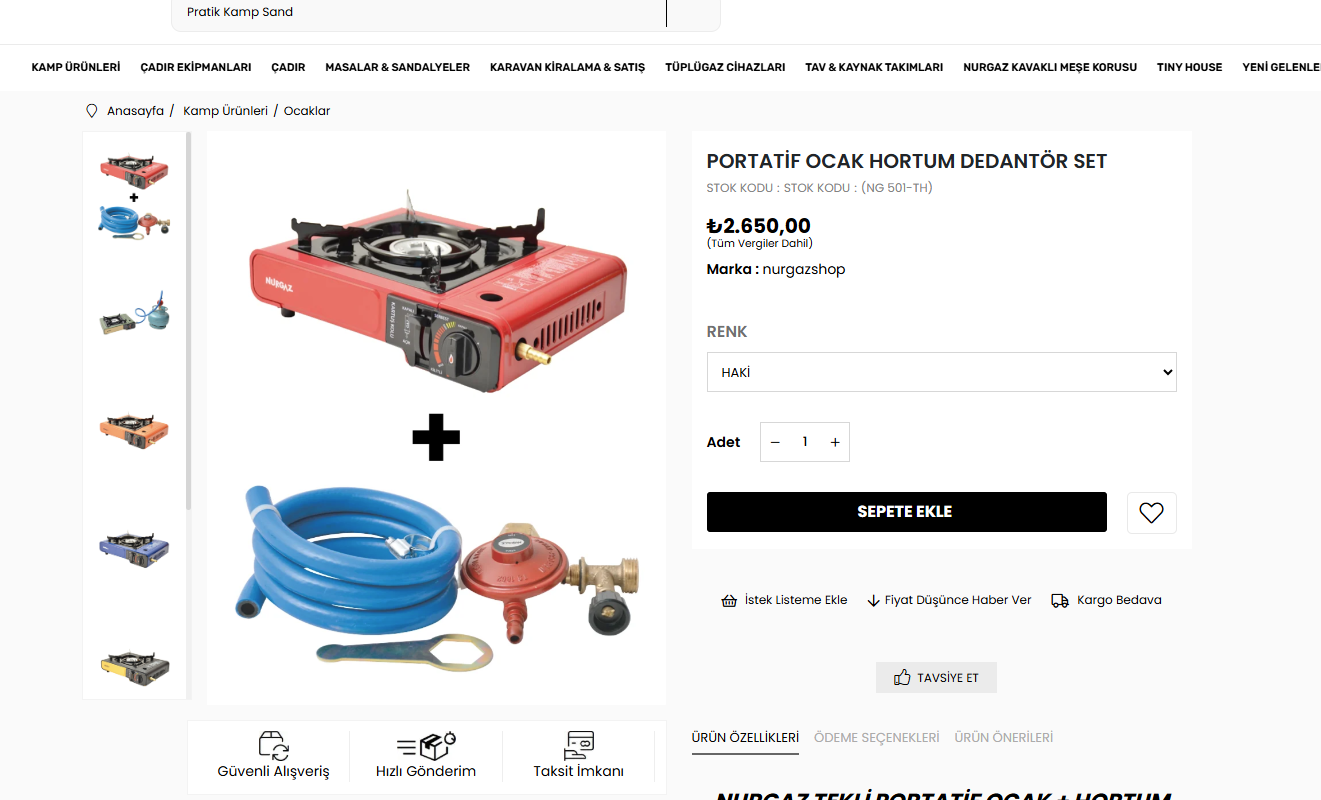
Task: Click the down-arrow icon for Fiyat Düşünce Haber Ver
Action: tap(873, 601)
